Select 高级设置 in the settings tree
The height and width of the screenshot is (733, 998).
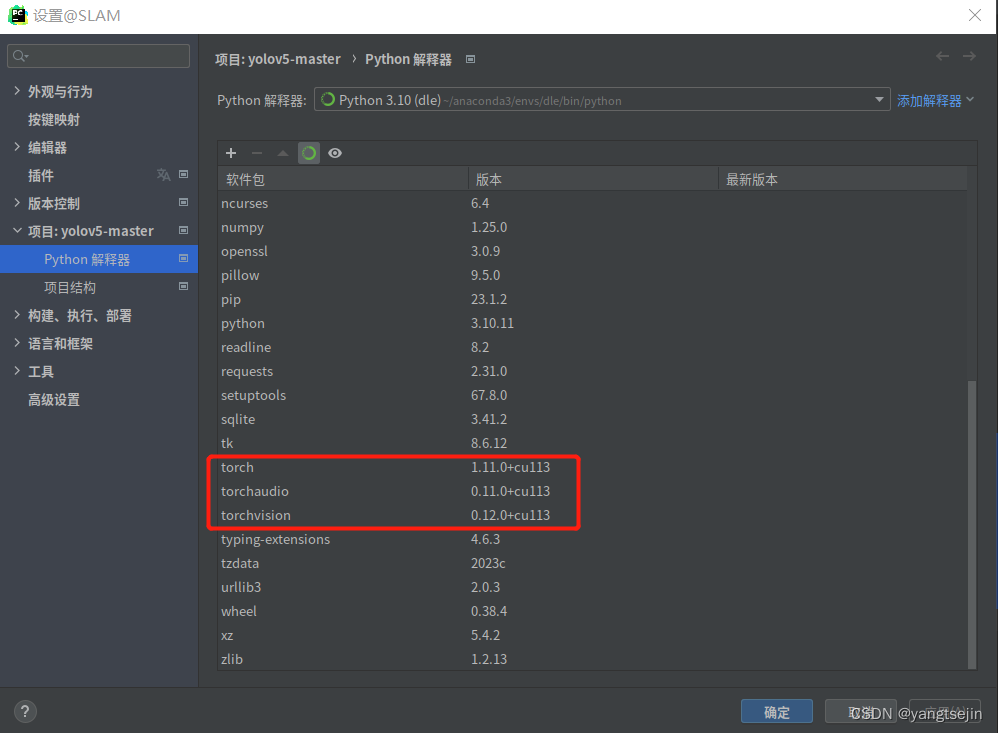(x=54, y=400)
